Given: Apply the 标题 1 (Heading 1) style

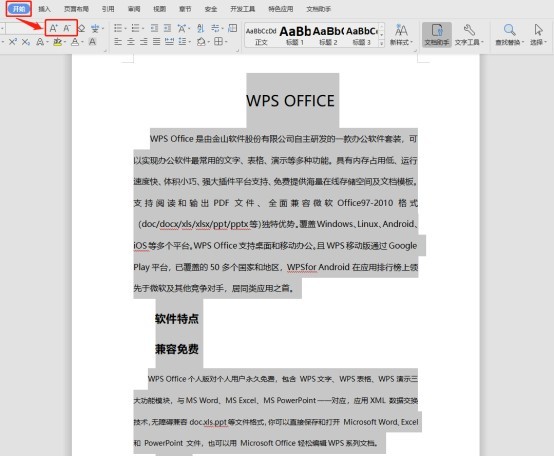Looking at the screenshot, I should [295, 36].
